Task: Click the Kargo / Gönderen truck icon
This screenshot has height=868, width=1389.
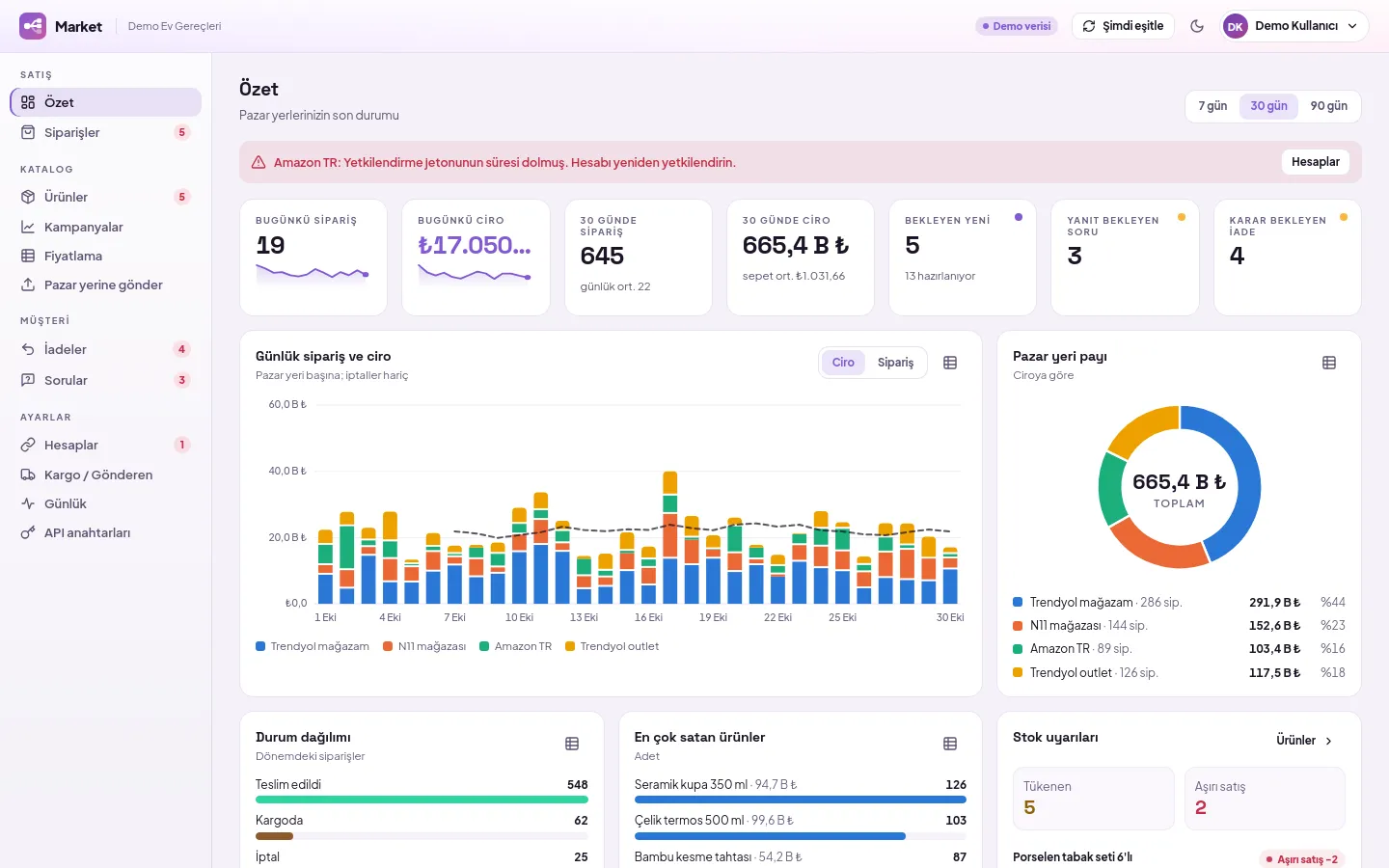Action: coord(28,475)
